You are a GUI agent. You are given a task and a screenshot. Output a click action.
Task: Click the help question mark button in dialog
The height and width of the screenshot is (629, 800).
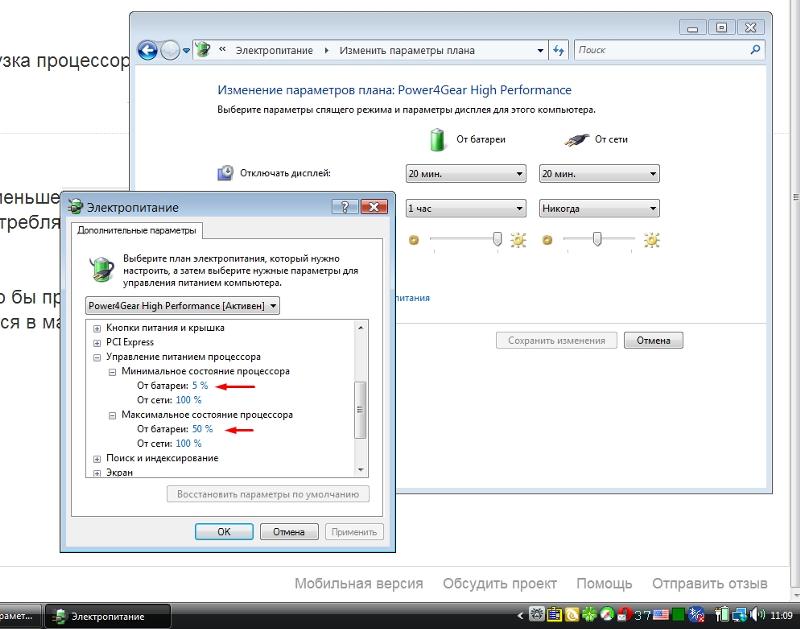[x=344, y=207]
